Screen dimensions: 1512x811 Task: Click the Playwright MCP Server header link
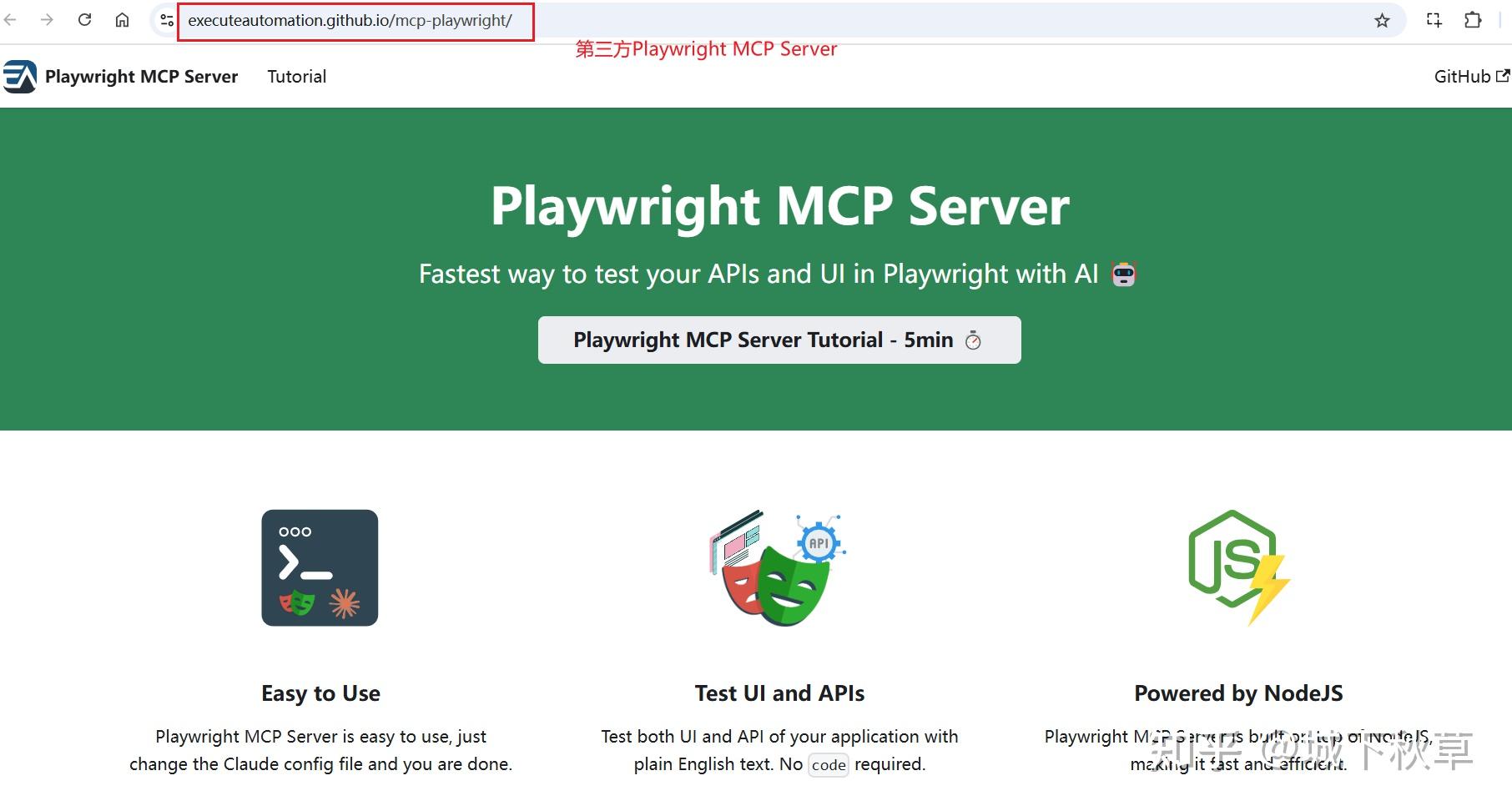[141, 76]
